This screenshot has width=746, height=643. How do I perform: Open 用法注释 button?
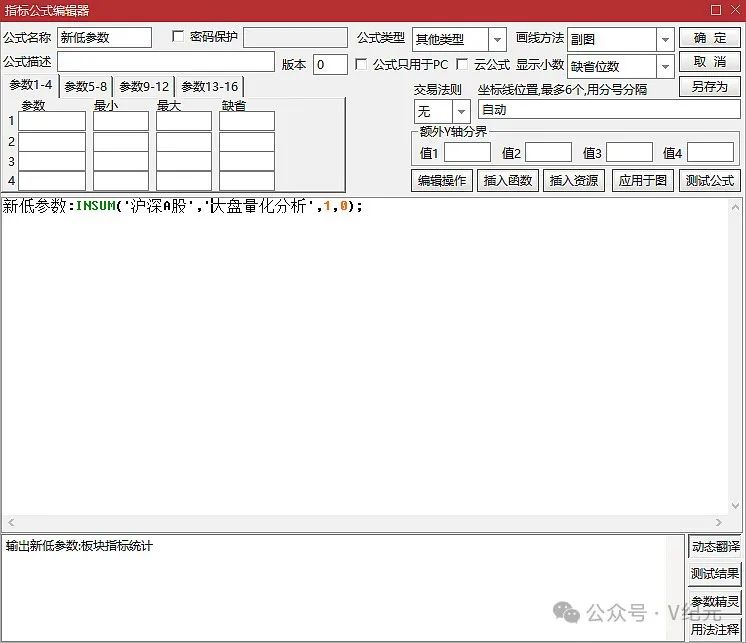(x=715, y=629)
